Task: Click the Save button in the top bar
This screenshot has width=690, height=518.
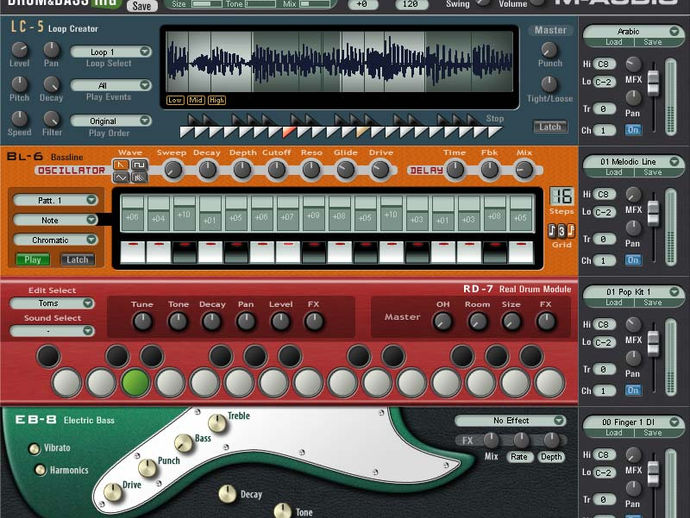Action: (x=142, y=5)
